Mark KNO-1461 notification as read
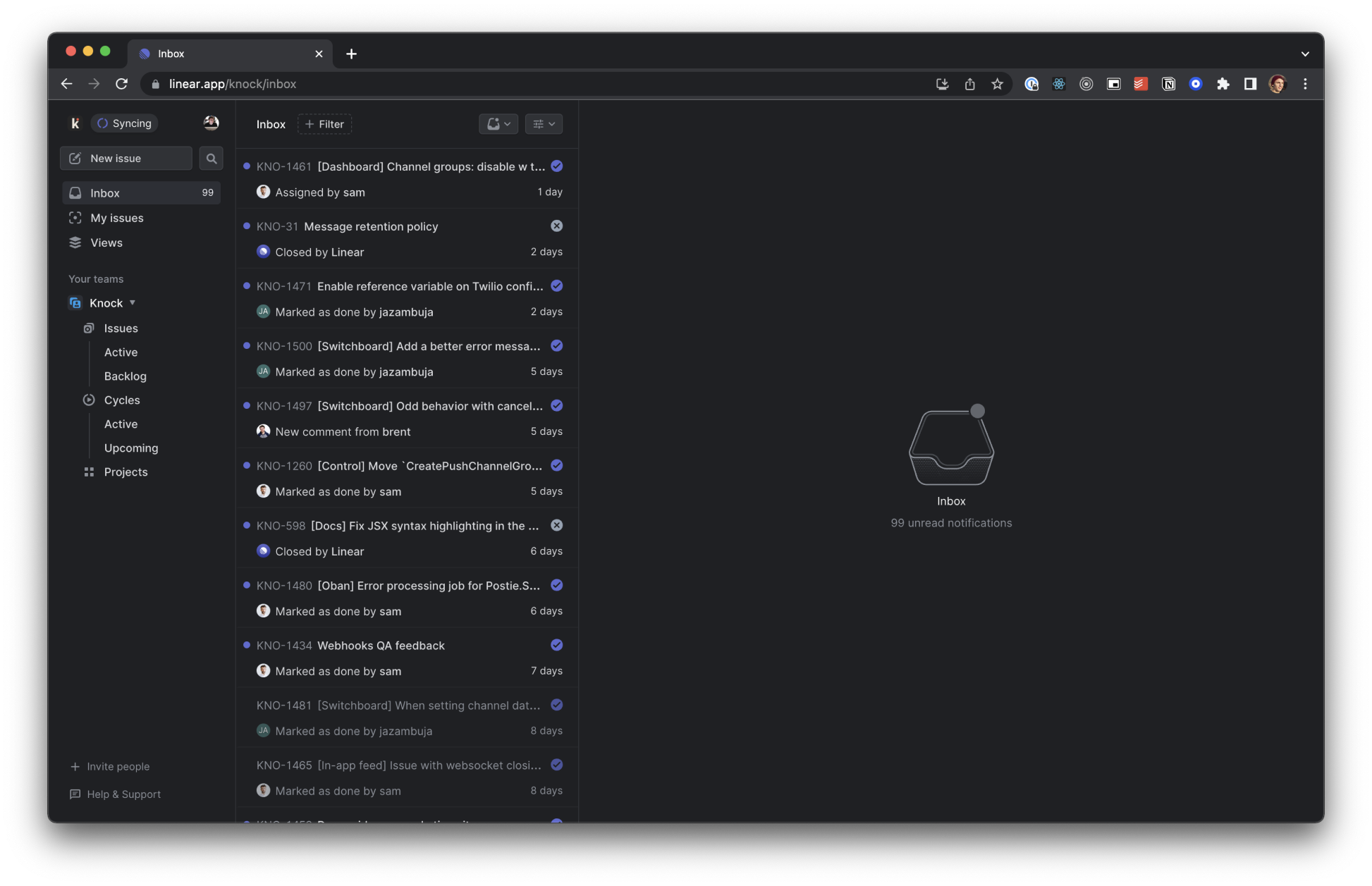 tap(556, 166)
